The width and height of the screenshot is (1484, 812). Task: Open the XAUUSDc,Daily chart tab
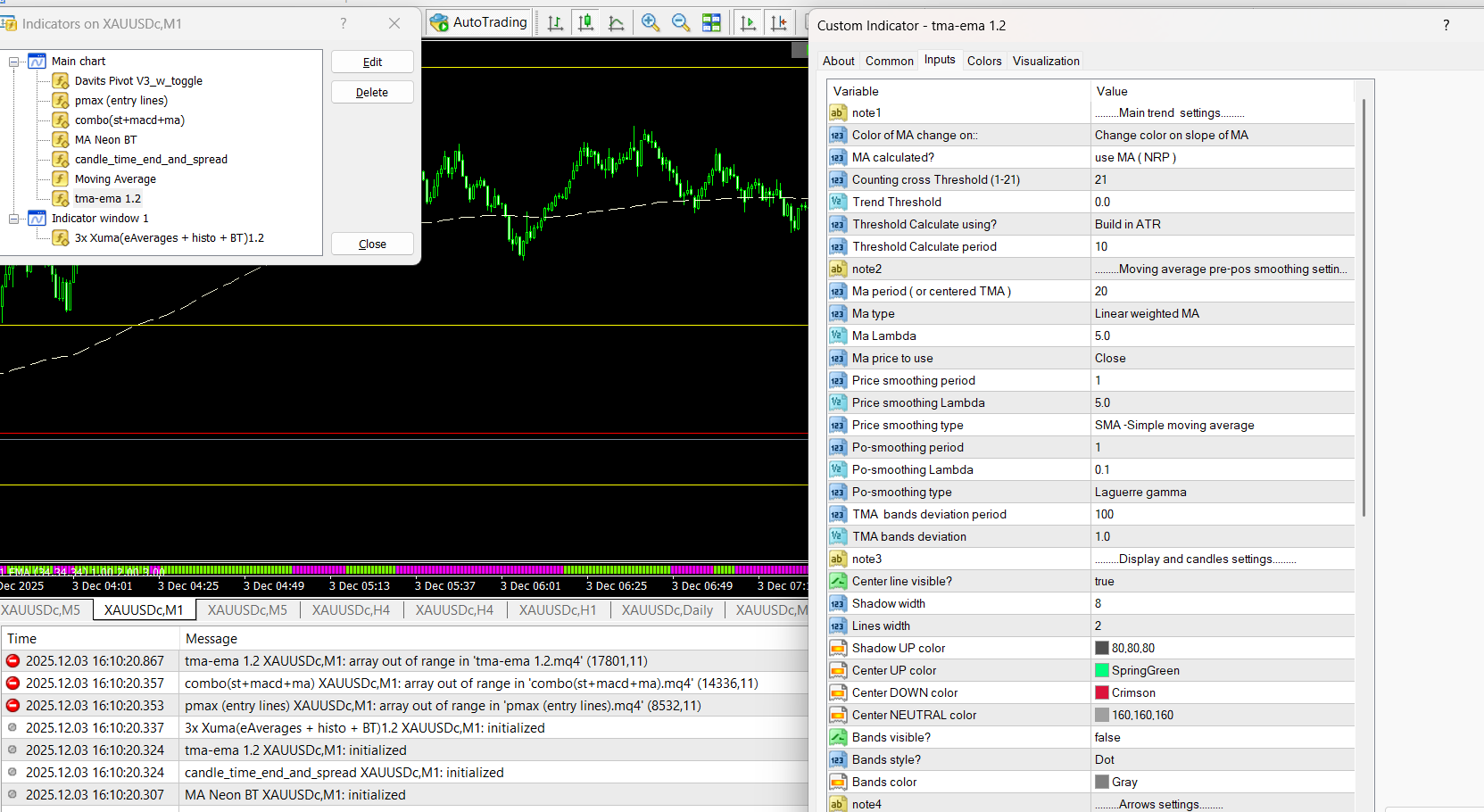point(667,610)
